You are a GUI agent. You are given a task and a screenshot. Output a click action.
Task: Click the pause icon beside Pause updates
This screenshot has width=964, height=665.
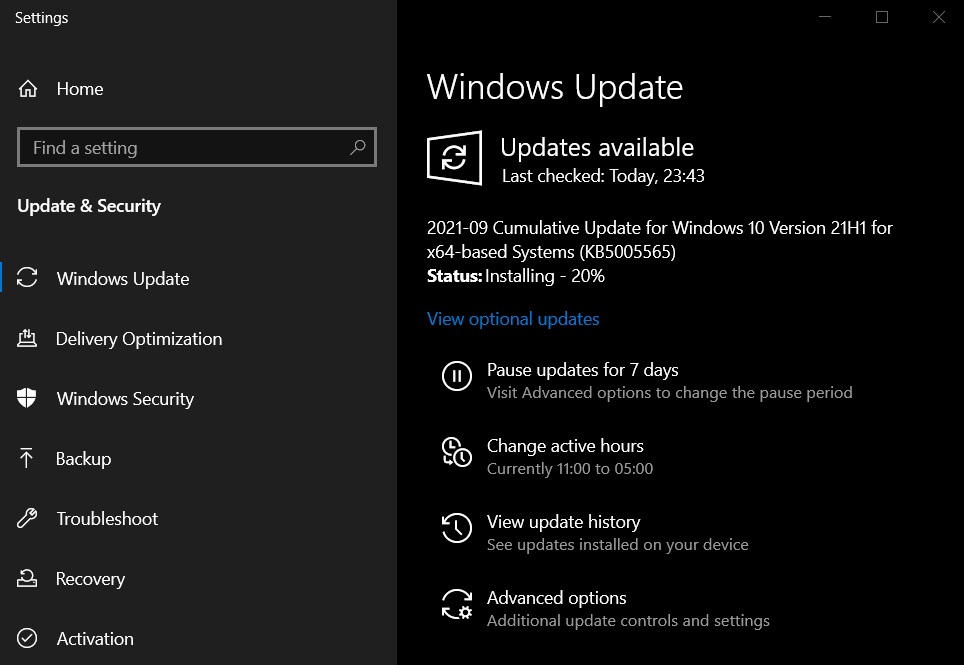[x=457, y=376]
